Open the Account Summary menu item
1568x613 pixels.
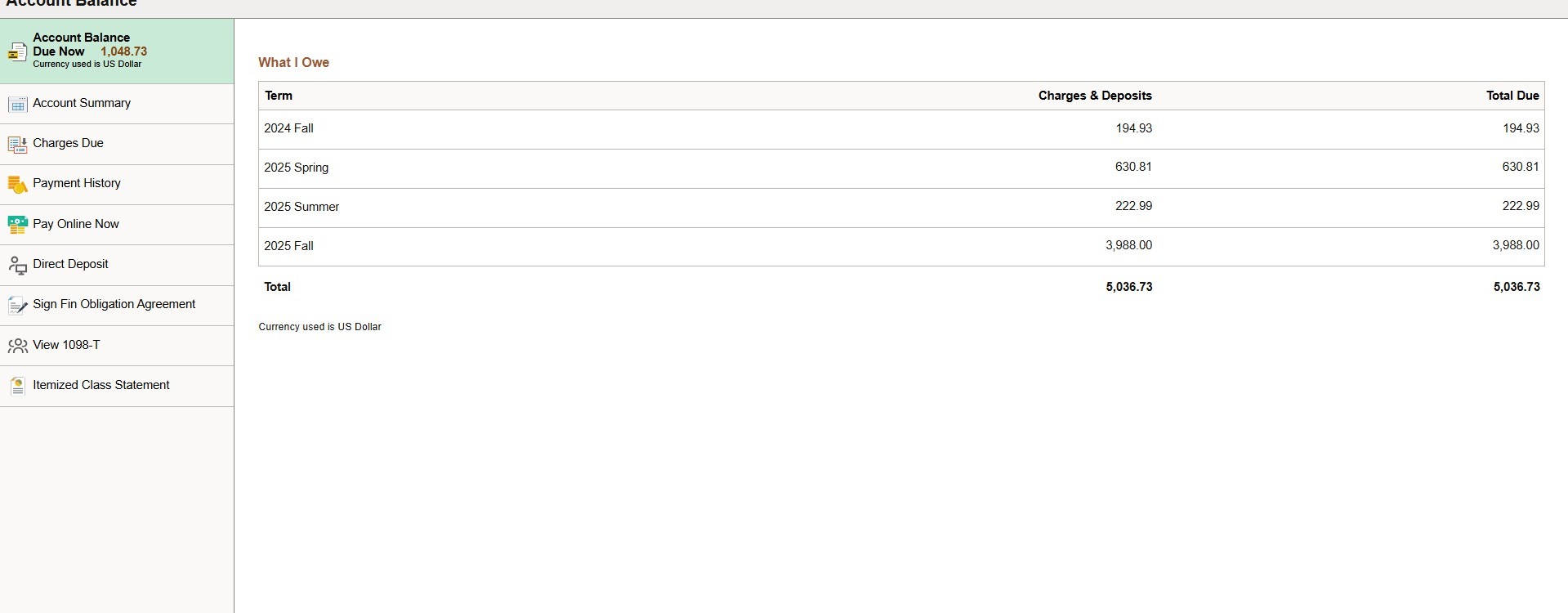point(117,104)
